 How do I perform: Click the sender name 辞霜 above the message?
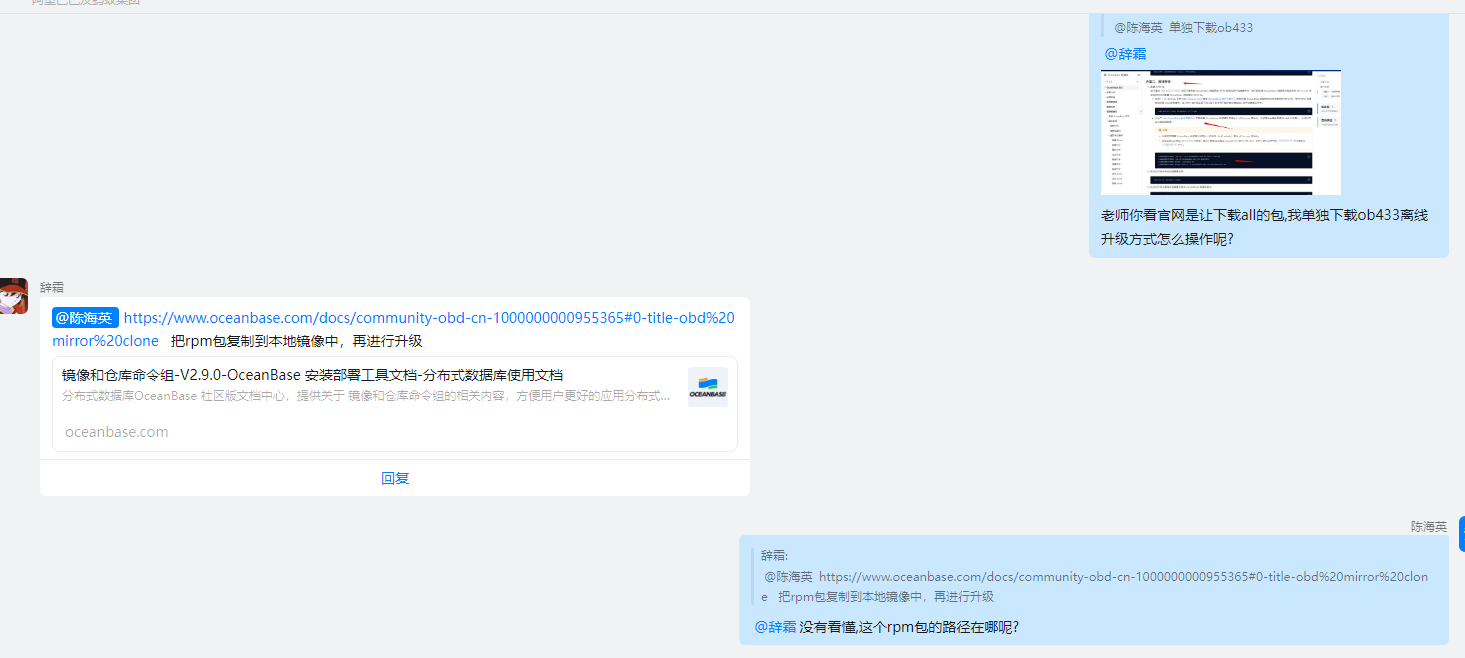(x=52, y=287)
